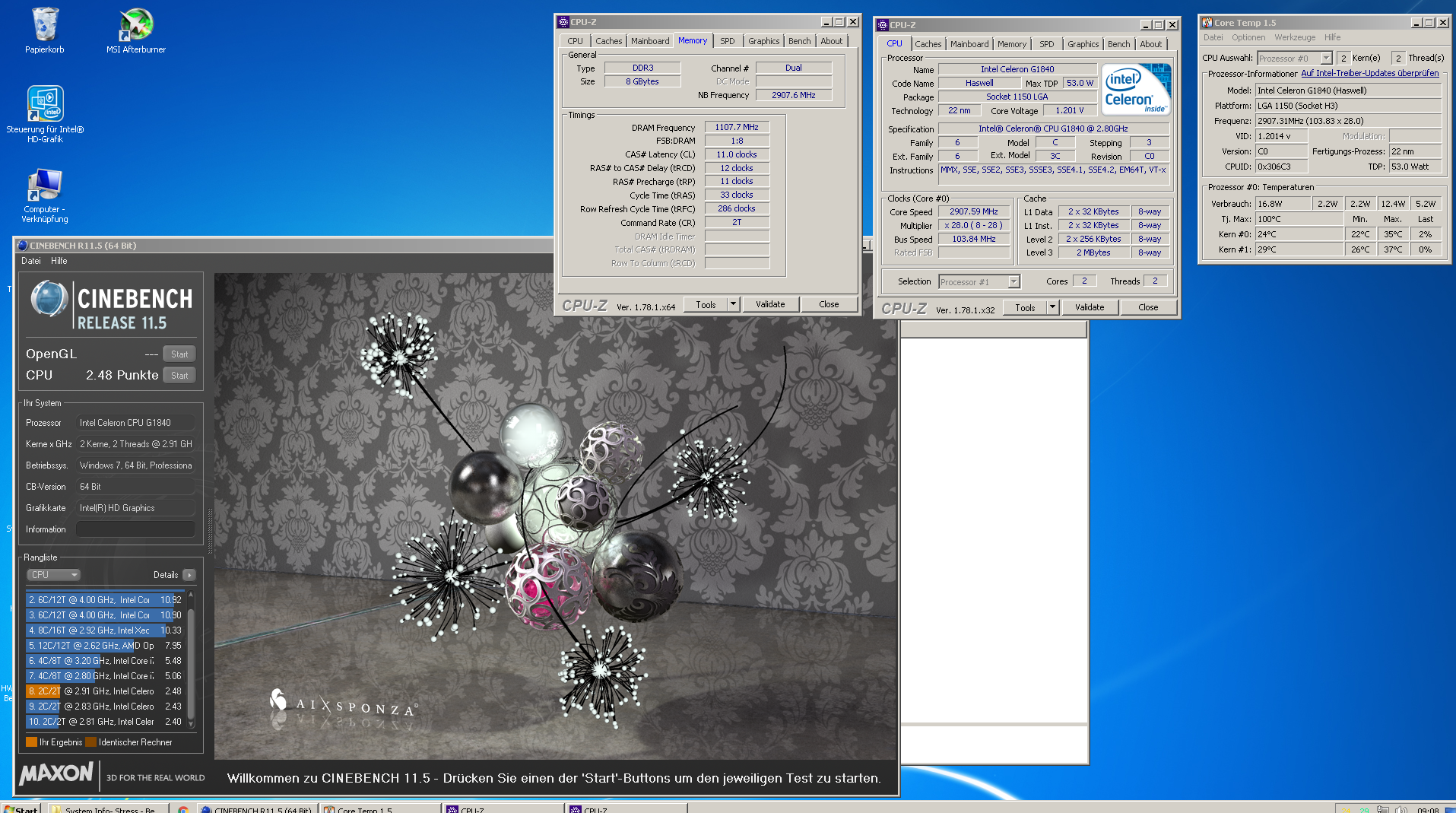The width and height of the screenshot is (1456, 813).
Task: Open the Hilfe menu in Cinebench
Action: click(x=59, y=261)
